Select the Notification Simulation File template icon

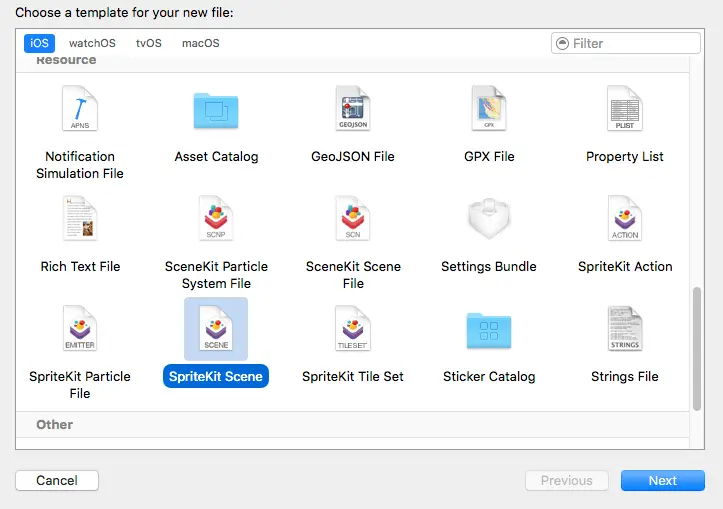tap(80, 109)
